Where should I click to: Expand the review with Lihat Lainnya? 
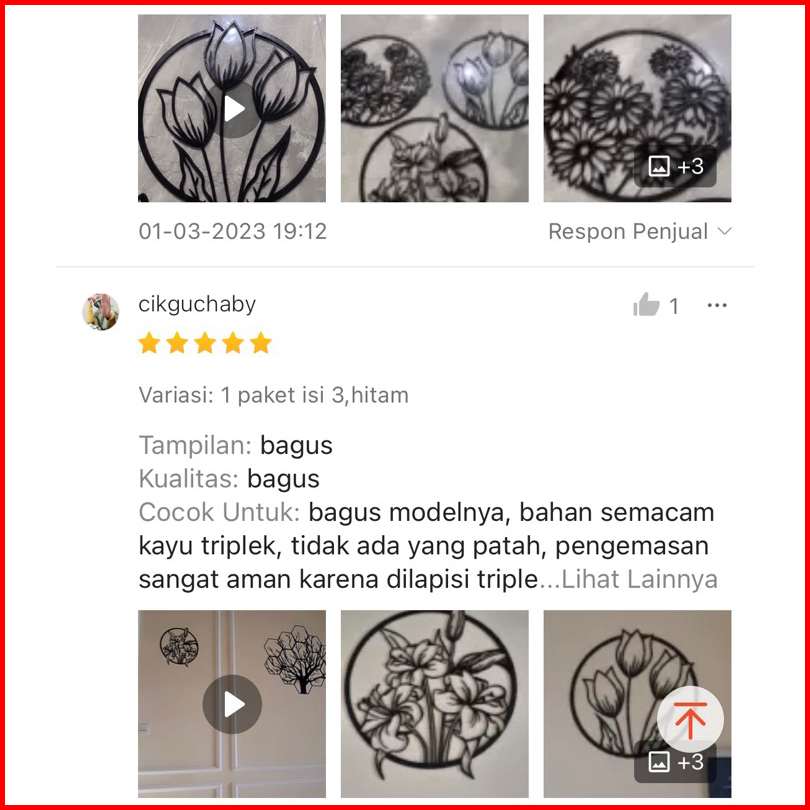(640, 579)
